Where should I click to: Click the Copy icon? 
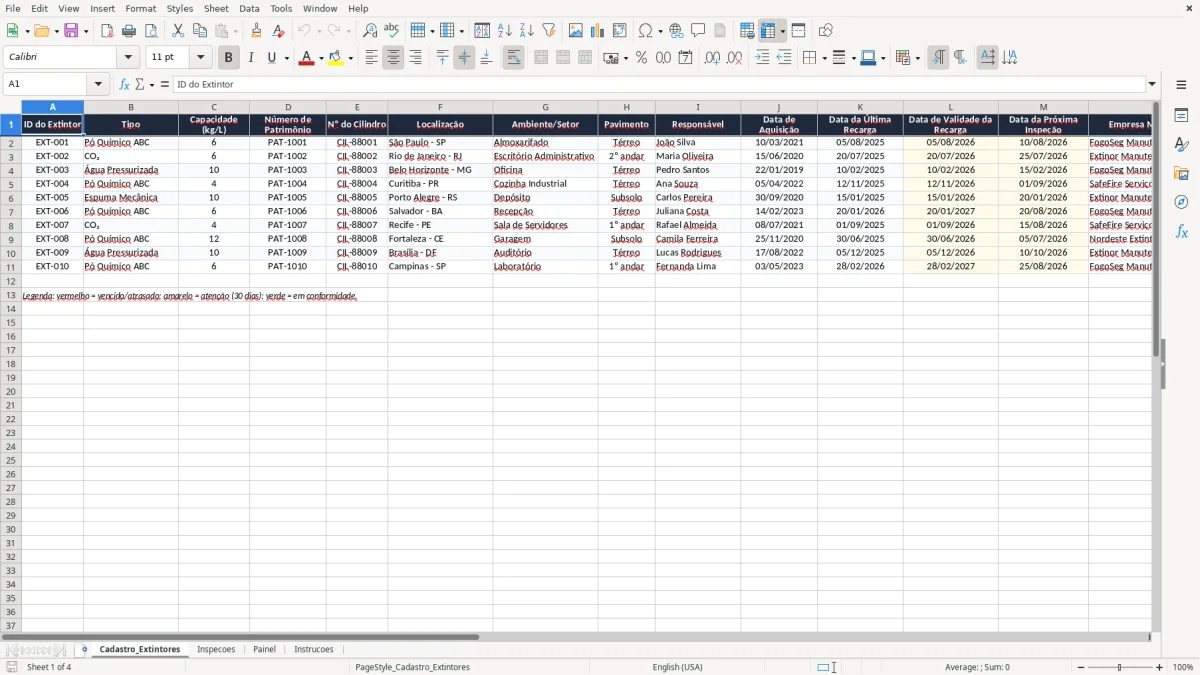199,31
